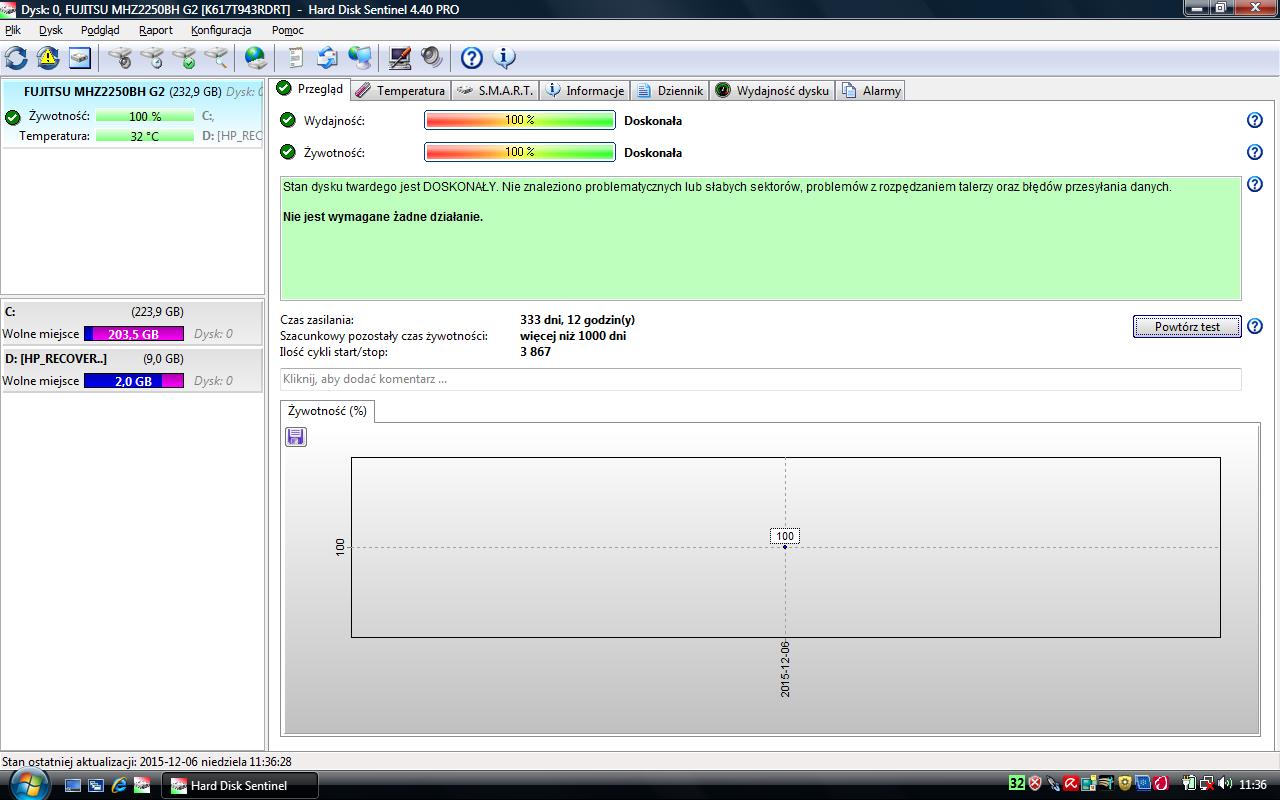Click the comment field to add a comment
1280x800 pixels.
tap(761, 379)
